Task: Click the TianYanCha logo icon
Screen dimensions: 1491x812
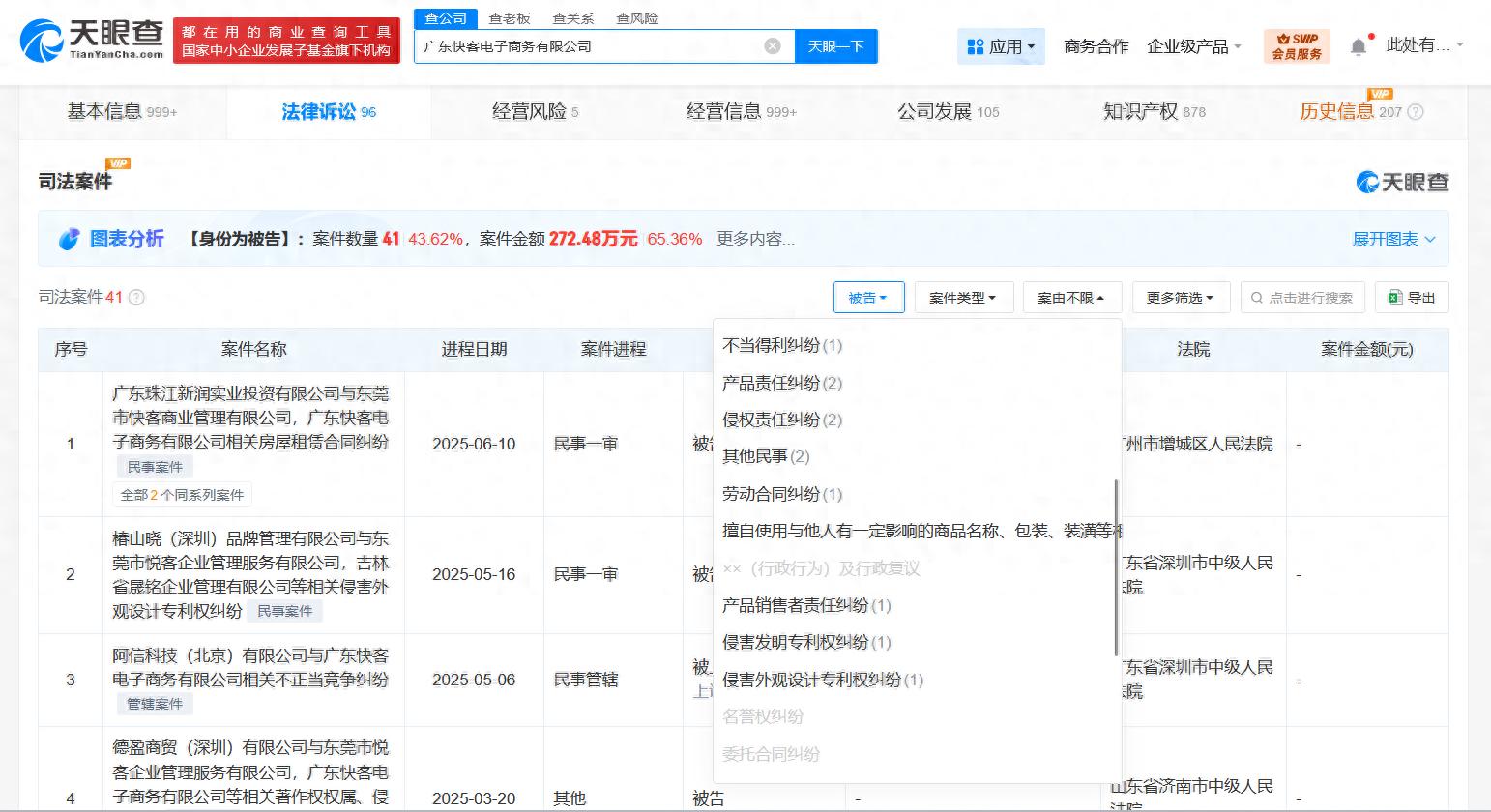Action: pyautogui.click(x=43, y=41)
